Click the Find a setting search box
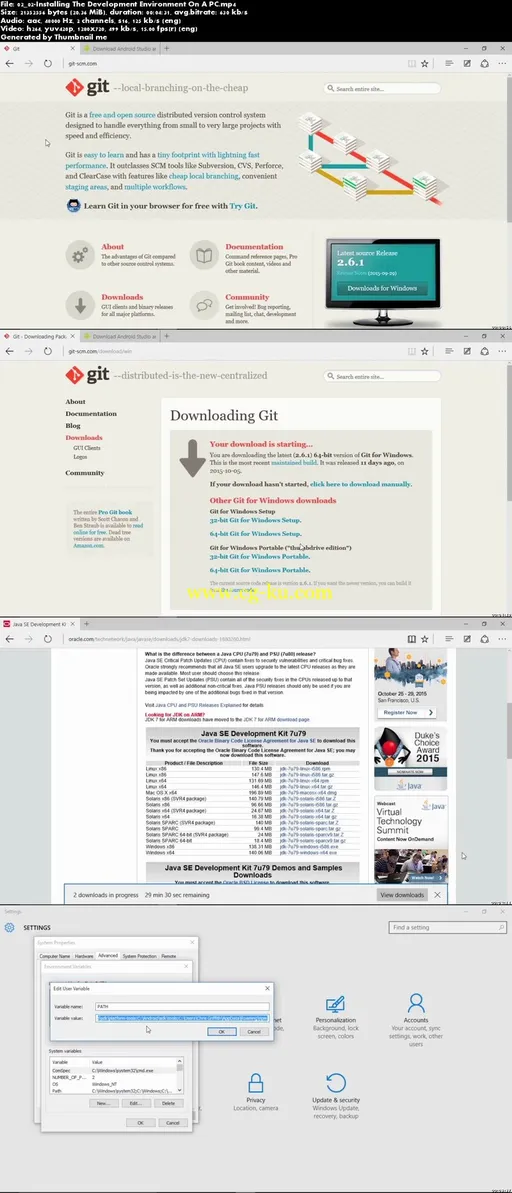Image resolution: width=512 pixels, height=1193 pixels. (x=448, y=927)
